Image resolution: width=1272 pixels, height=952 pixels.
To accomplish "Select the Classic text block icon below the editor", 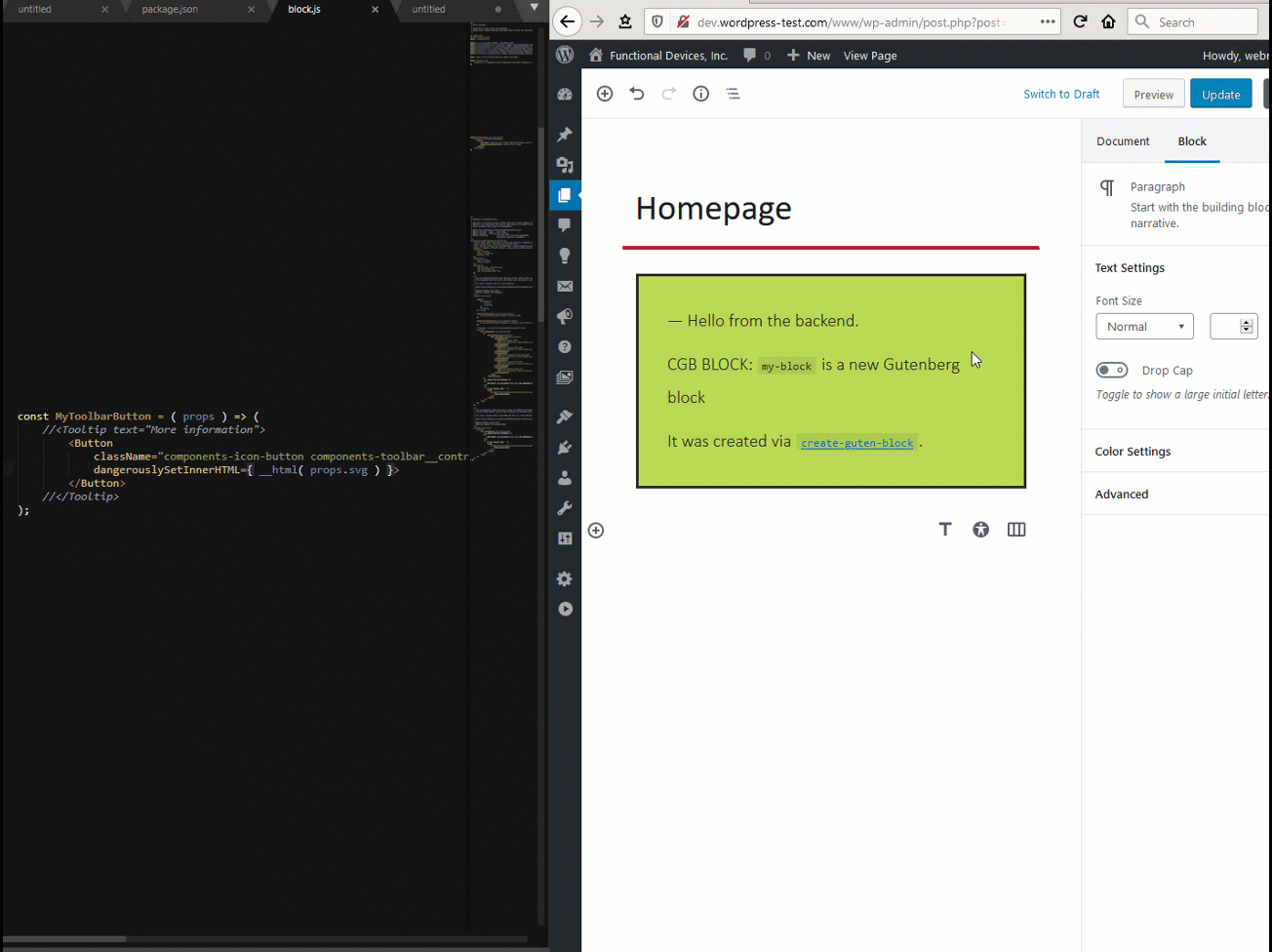I will [x=945, y=529].
